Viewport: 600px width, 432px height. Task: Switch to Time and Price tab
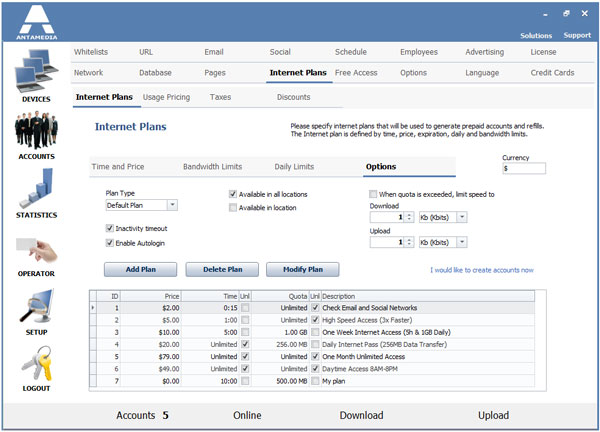click(118, 167)
